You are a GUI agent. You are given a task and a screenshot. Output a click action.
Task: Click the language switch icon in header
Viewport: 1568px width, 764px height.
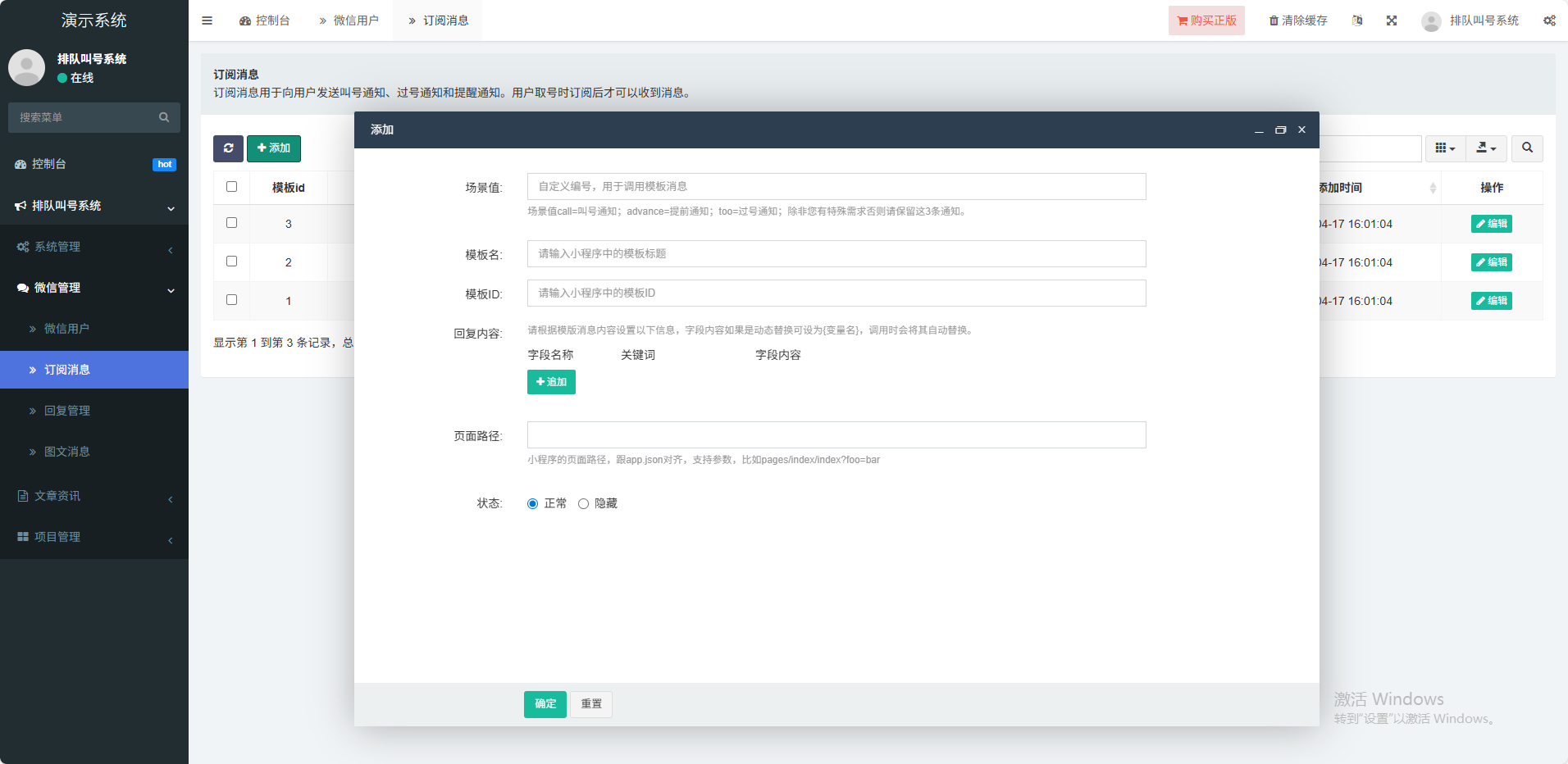(1357, 20)
